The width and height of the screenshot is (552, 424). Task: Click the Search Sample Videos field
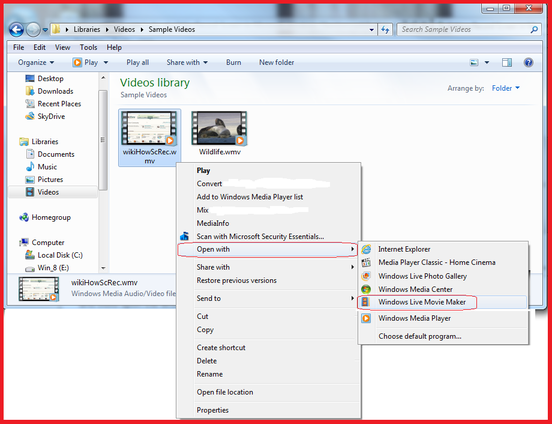click(x=463, y=30)
